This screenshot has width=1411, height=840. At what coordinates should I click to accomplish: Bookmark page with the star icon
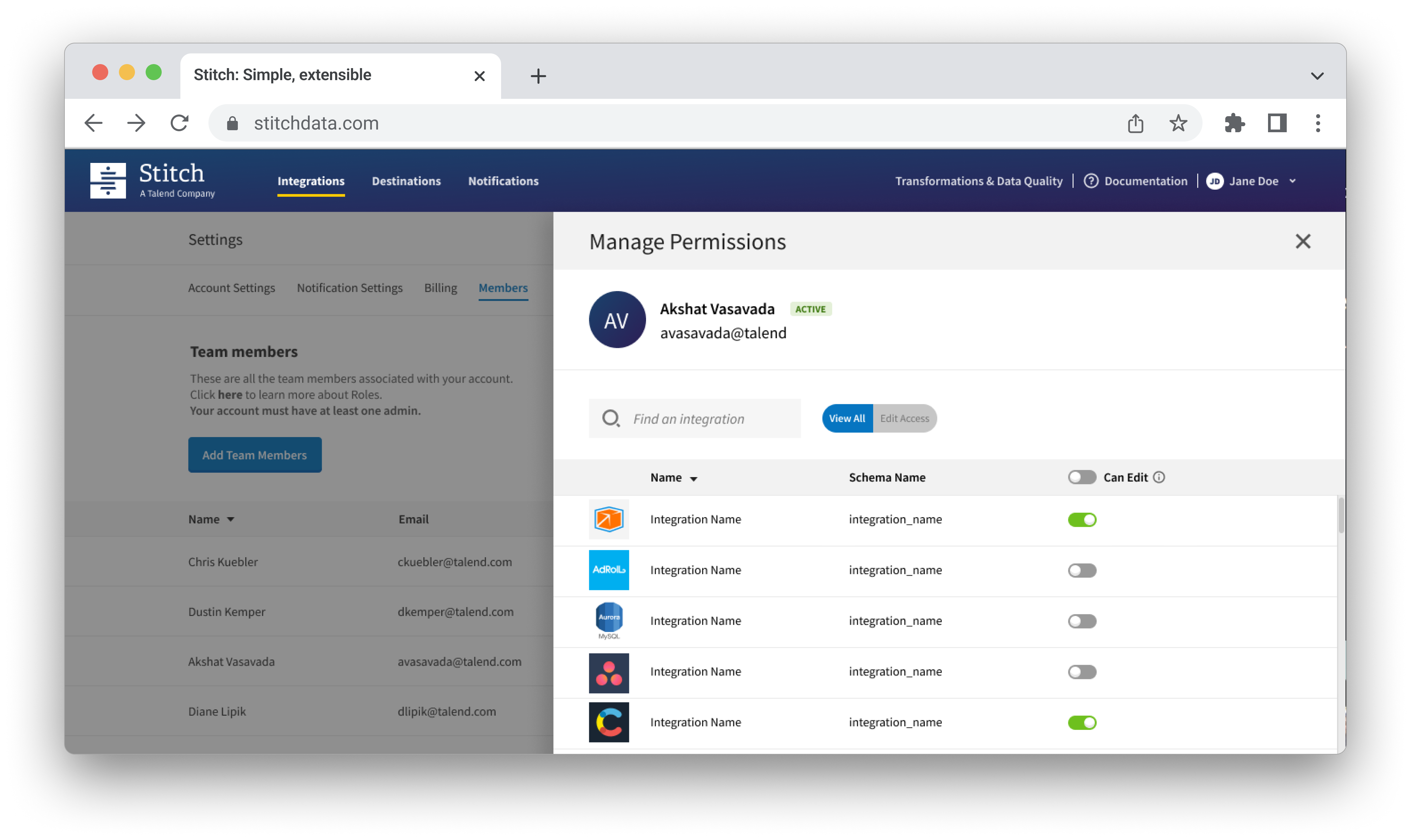coord(1178,123)
